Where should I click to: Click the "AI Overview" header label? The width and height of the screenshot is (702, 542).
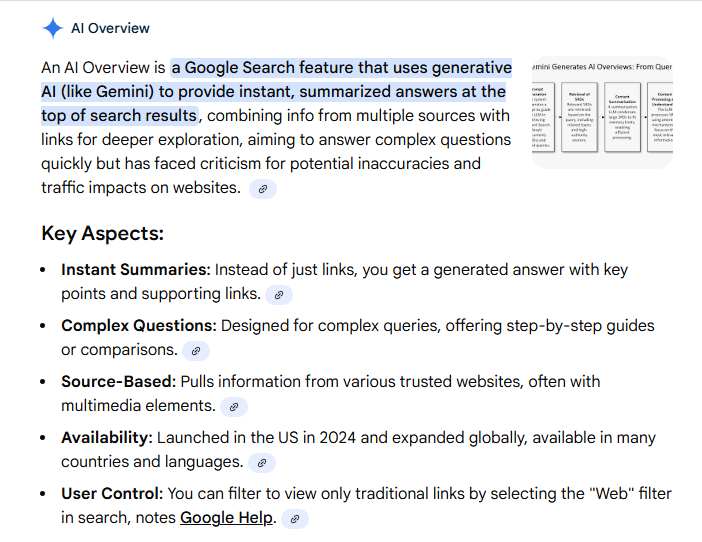click(110, 28)
